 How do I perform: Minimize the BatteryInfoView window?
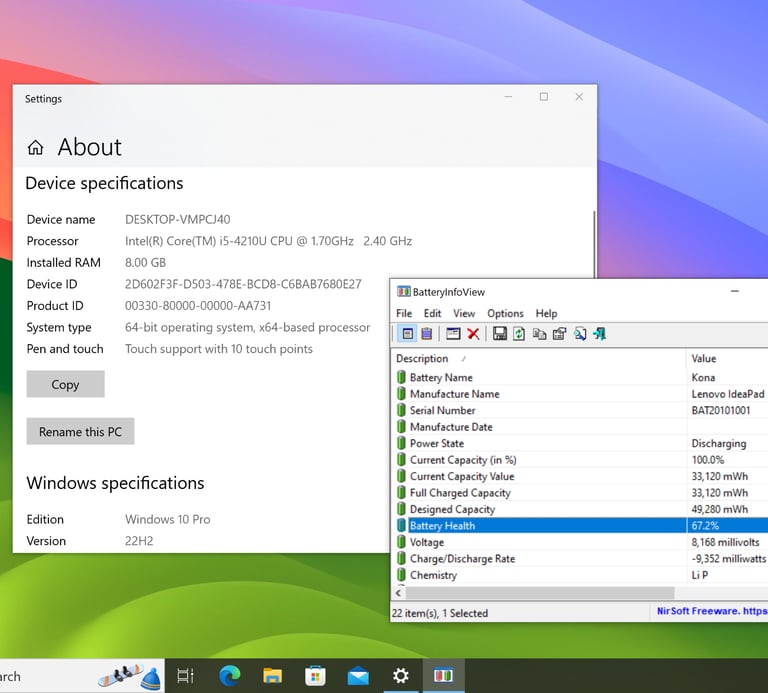click(735, 291)
